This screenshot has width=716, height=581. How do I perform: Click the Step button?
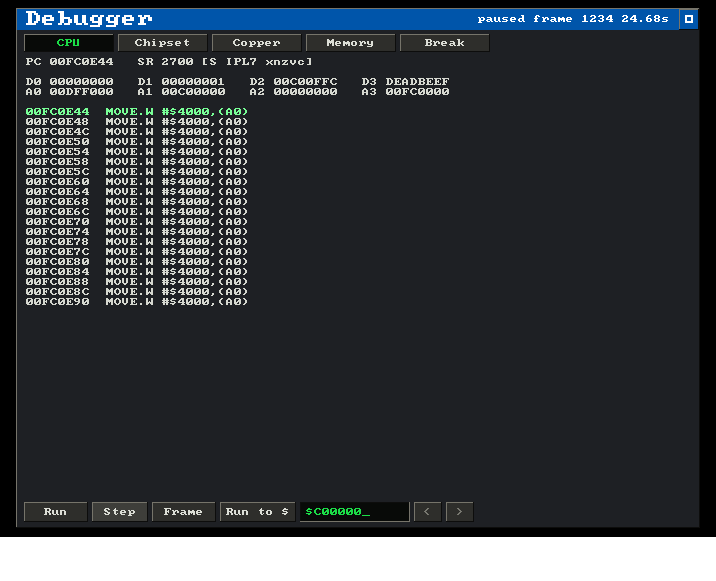pos(119,512)
